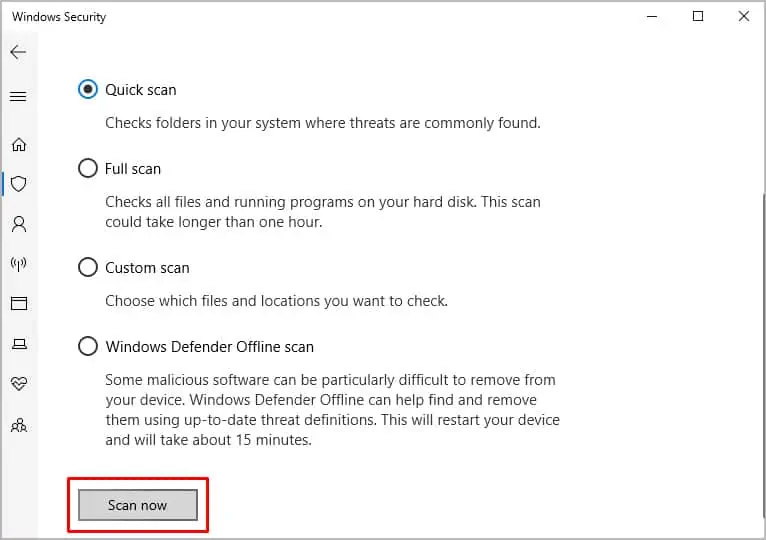Select the Quick scan radio button

point(88,89)
